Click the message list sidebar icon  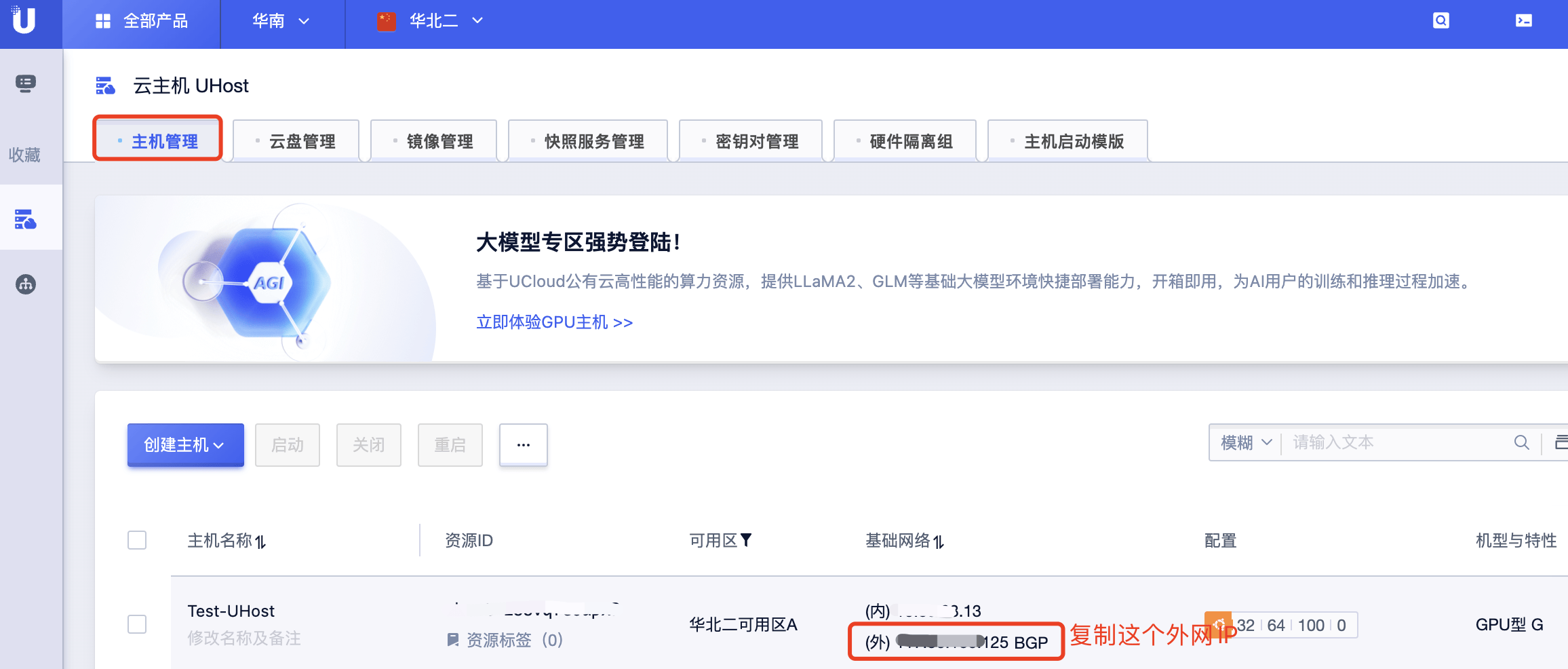pos(26,83)
